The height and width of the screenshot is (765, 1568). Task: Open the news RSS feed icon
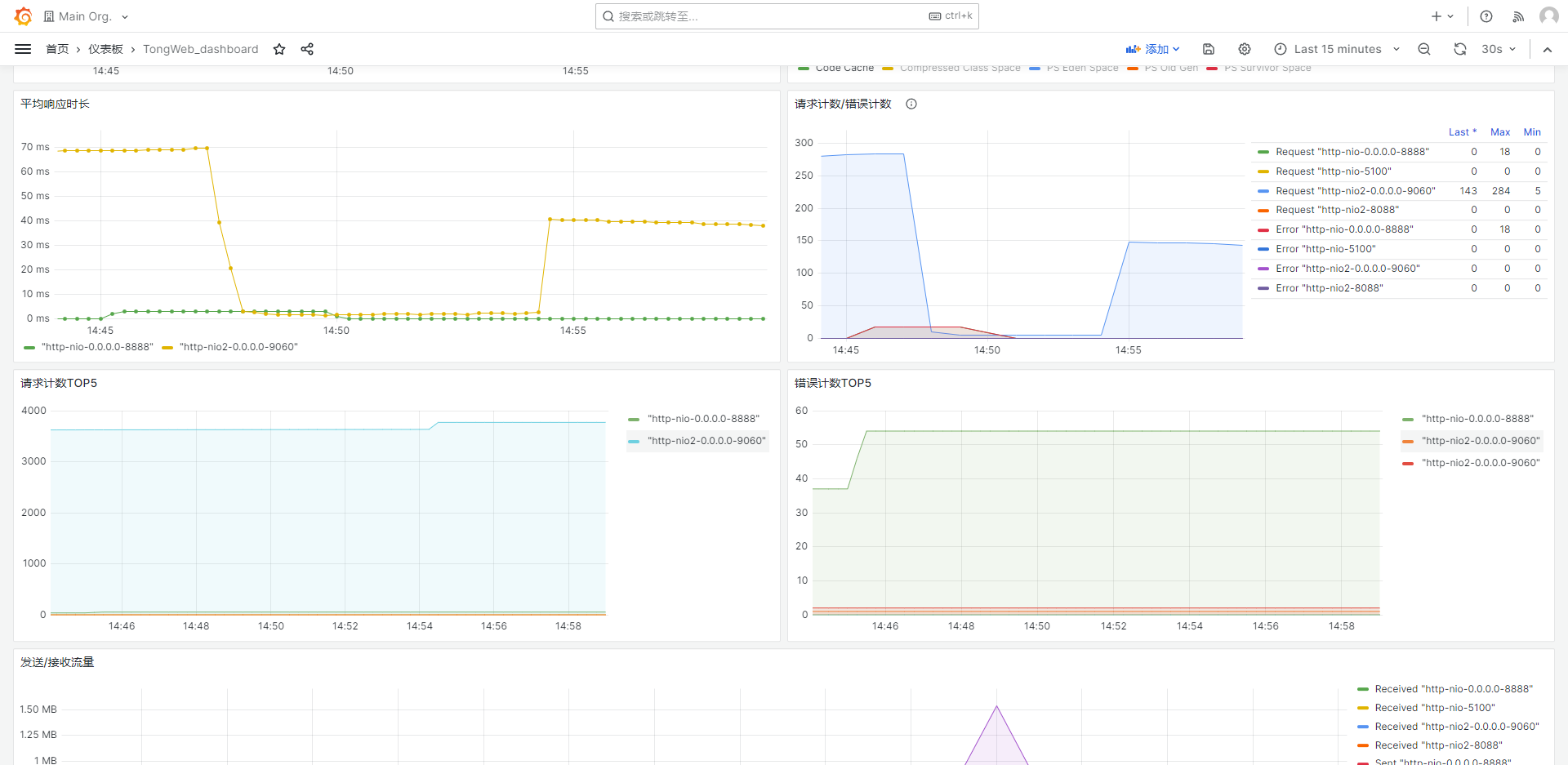click(1518, 16)
